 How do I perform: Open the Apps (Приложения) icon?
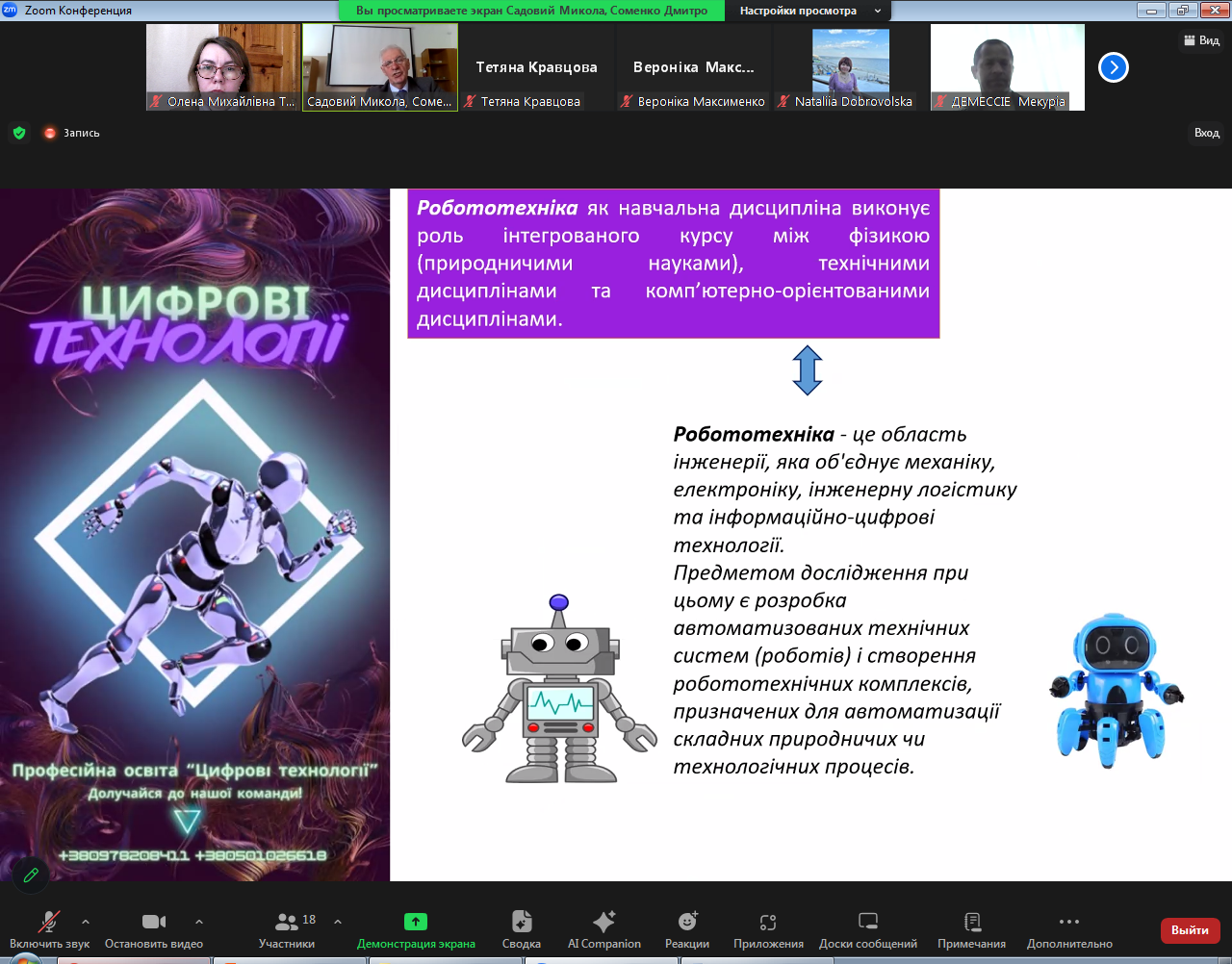tap(768, 922)
